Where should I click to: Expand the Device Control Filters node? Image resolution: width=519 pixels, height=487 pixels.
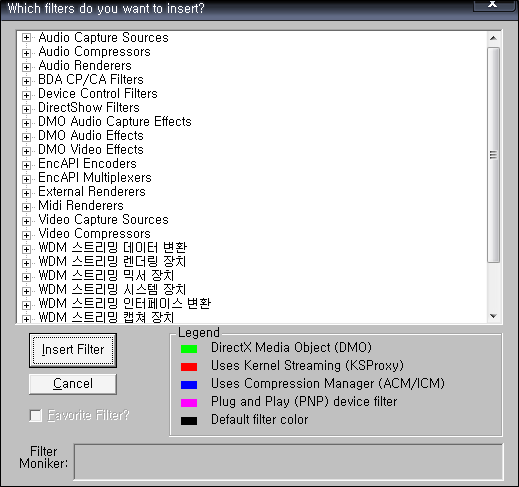[26, 95]
